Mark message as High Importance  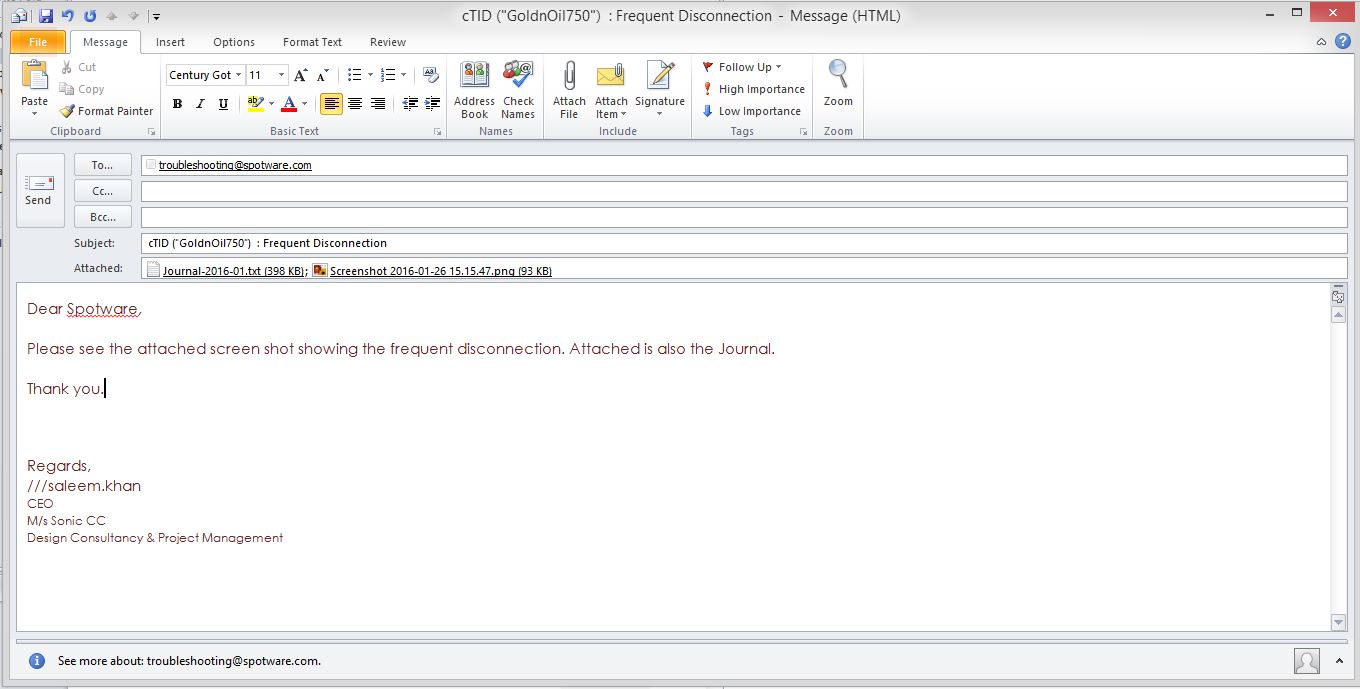[x=753, y=89]
